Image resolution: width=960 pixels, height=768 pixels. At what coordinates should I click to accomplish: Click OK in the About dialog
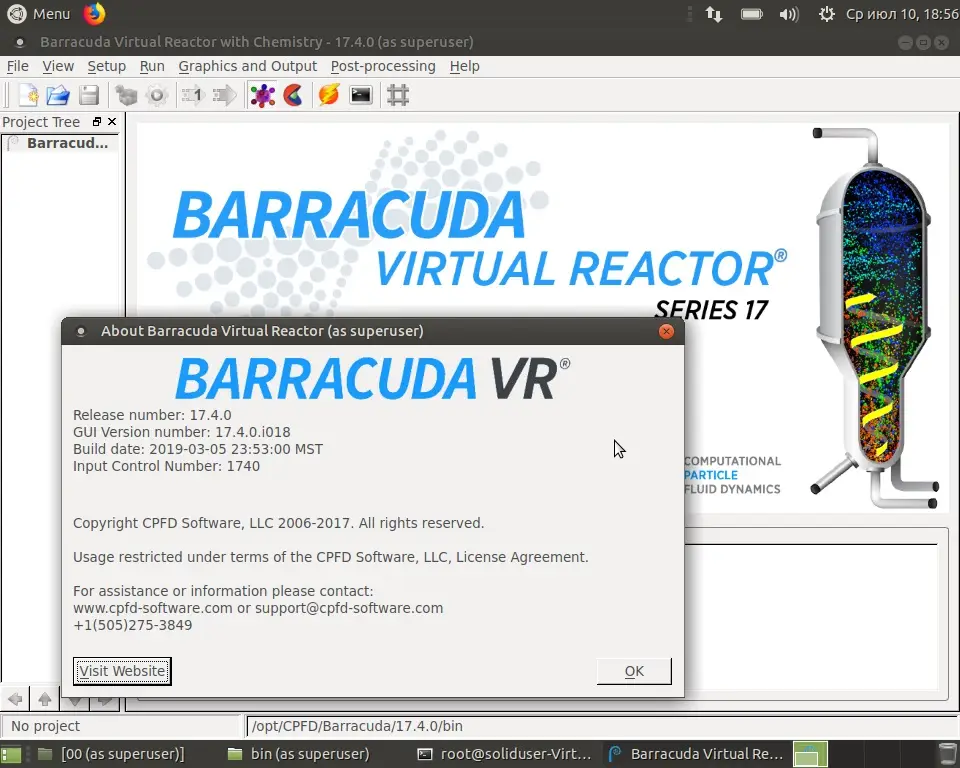[x=634, y=671]
